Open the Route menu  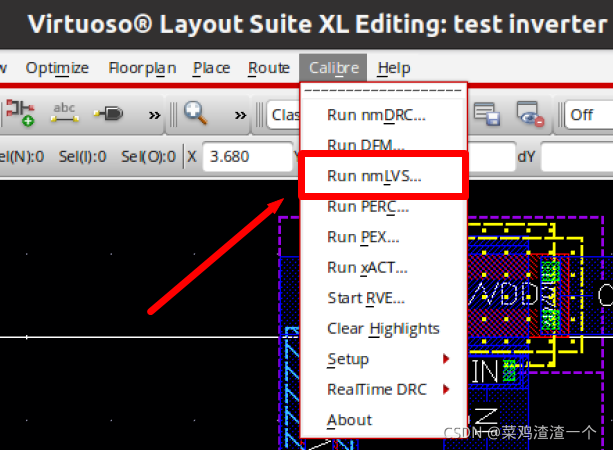pos(269,68)
